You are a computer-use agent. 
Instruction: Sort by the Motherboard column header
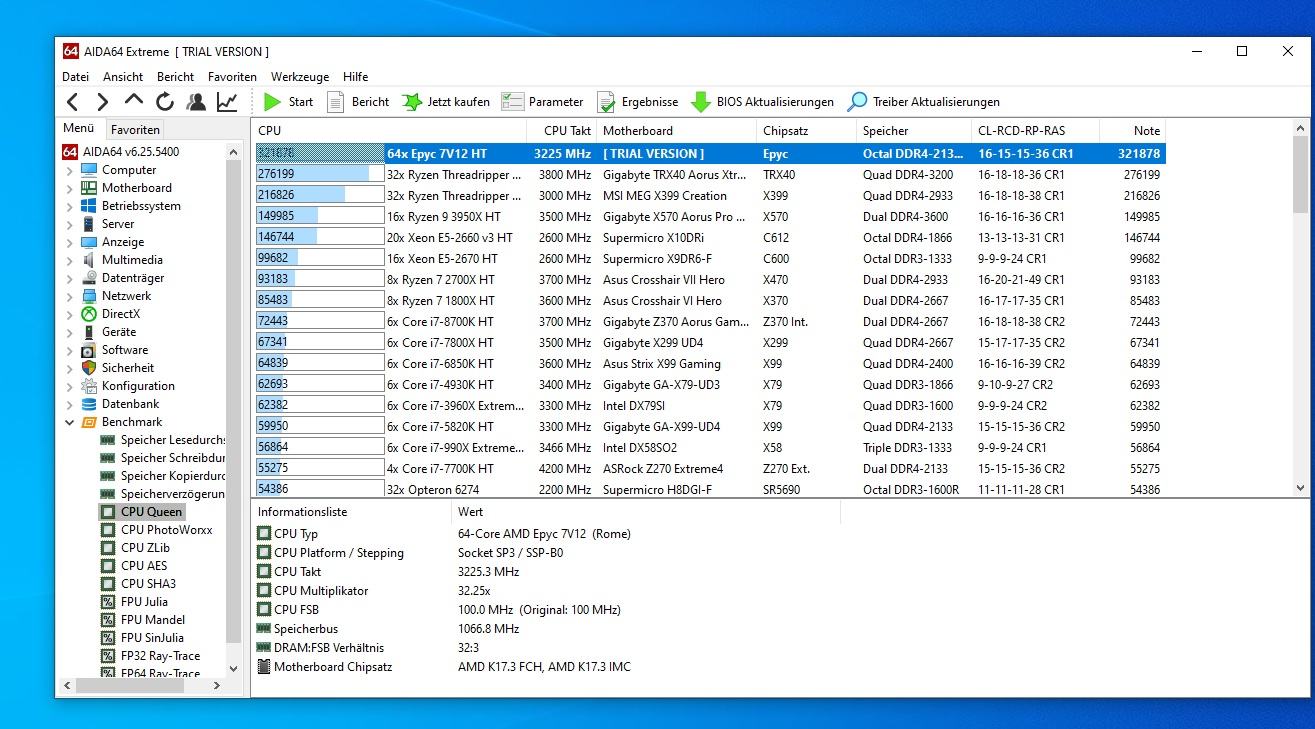[677, 131]
